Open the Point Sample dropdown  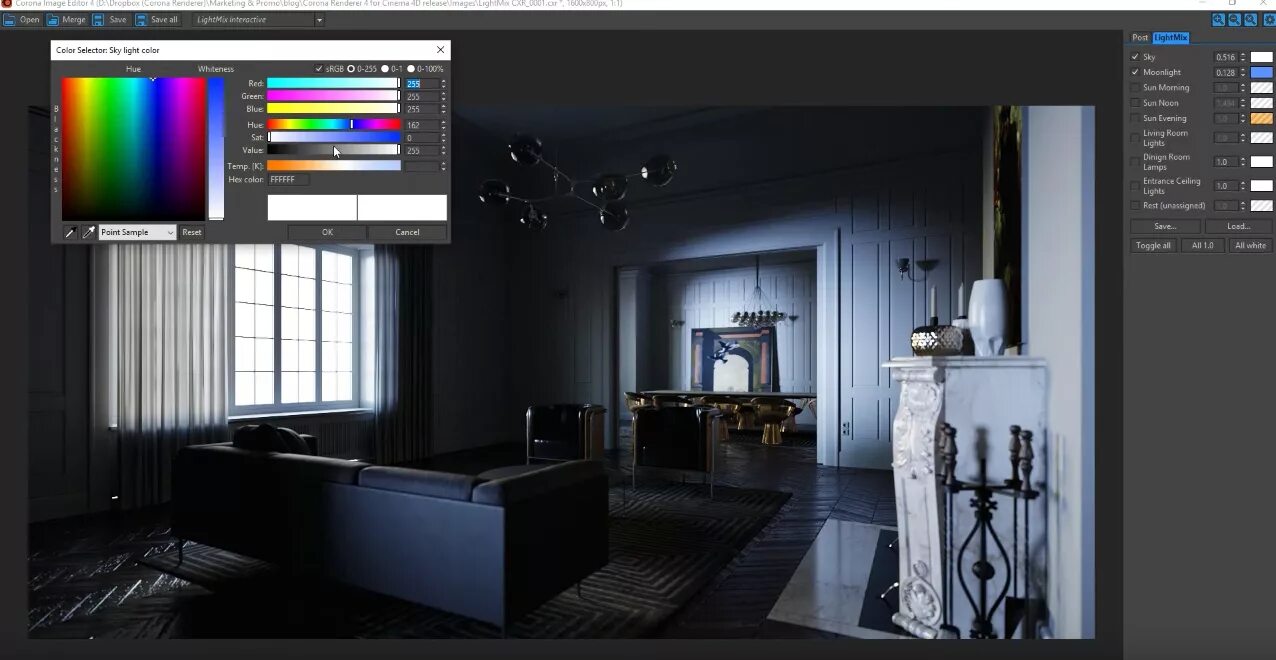point(135,231)
